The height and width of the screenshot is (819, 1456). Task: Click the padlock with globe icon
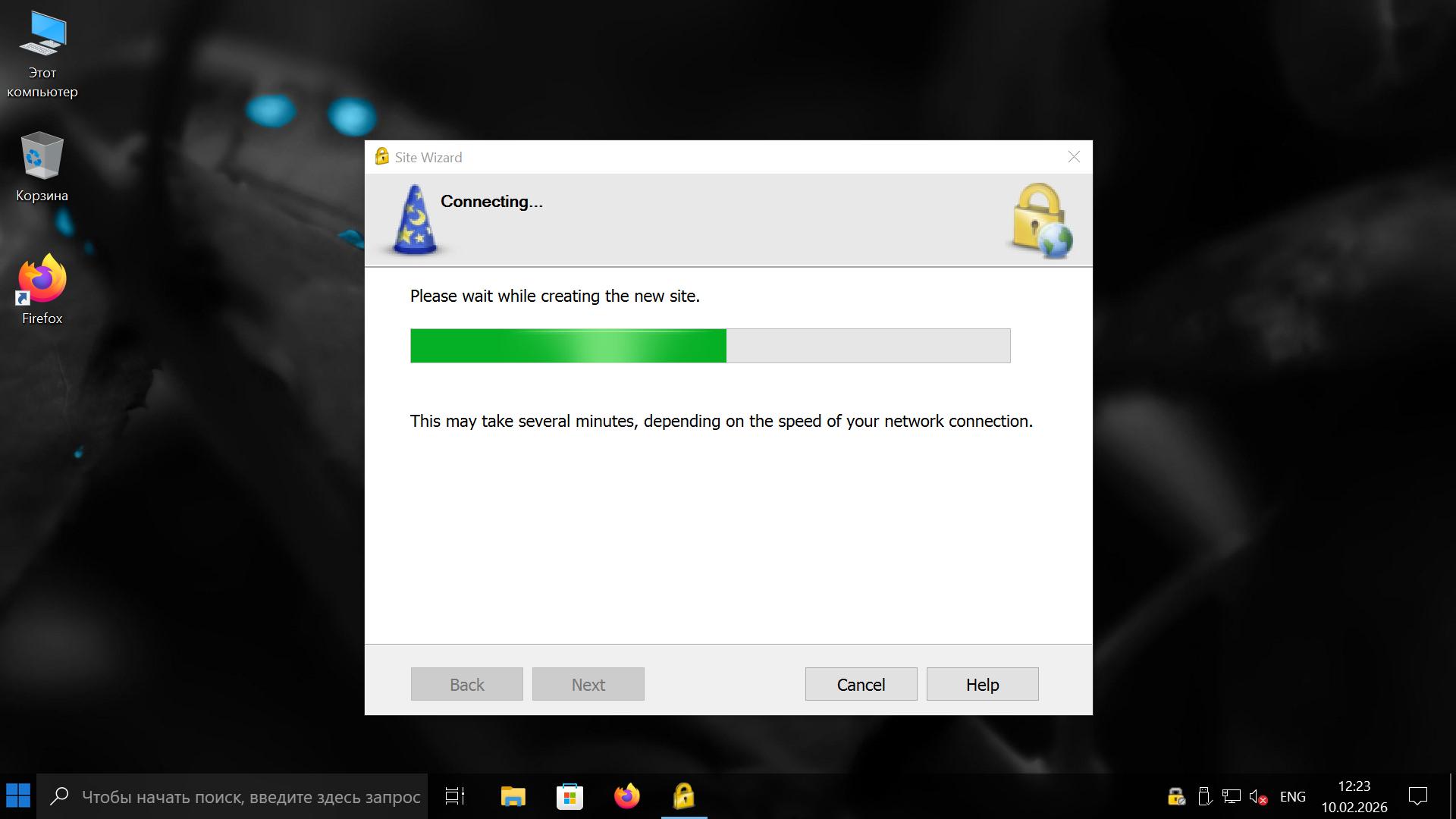tap(1042, 220)
